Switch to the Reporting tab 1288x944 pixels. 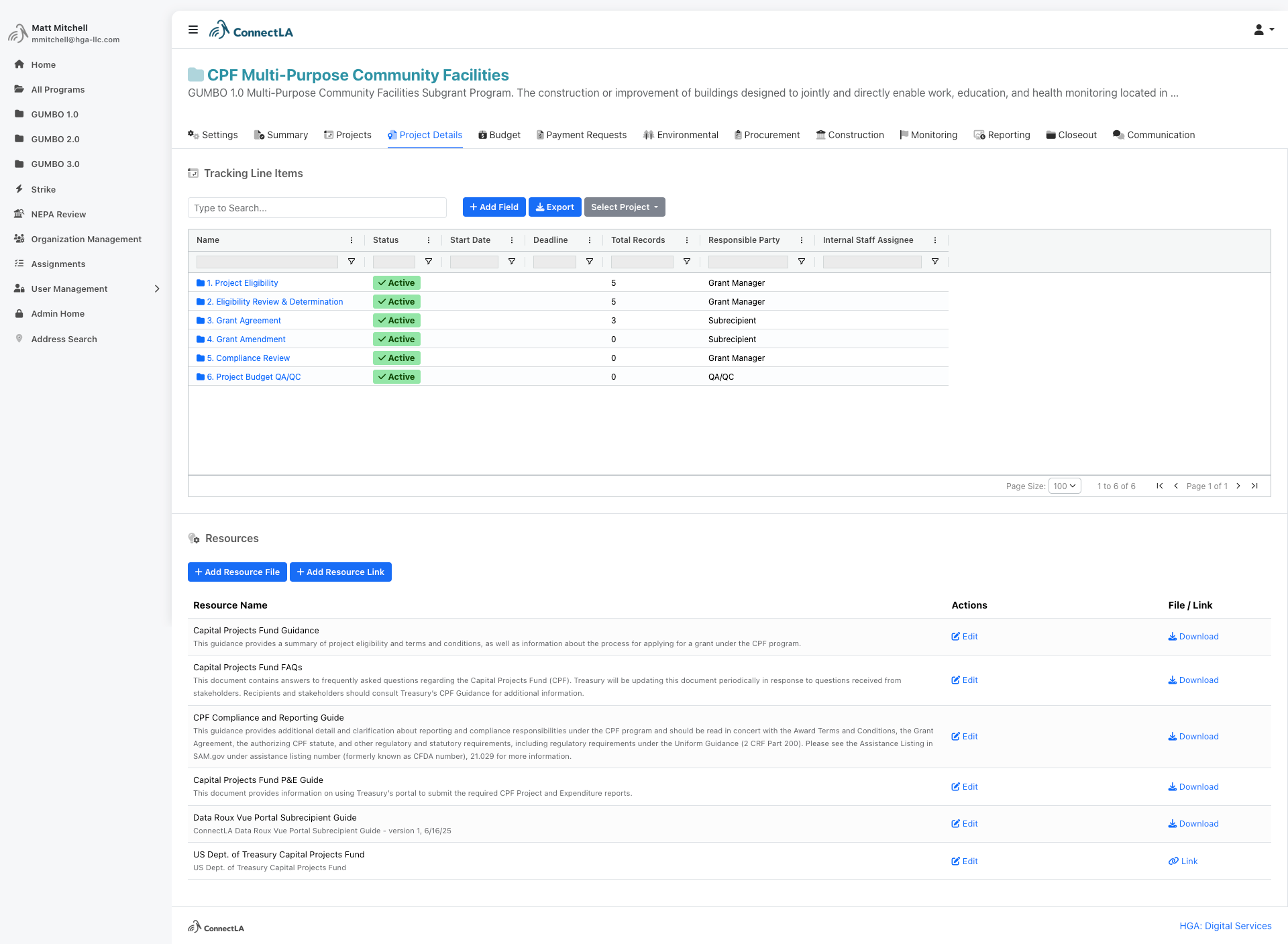click(x=1002, y=135)
